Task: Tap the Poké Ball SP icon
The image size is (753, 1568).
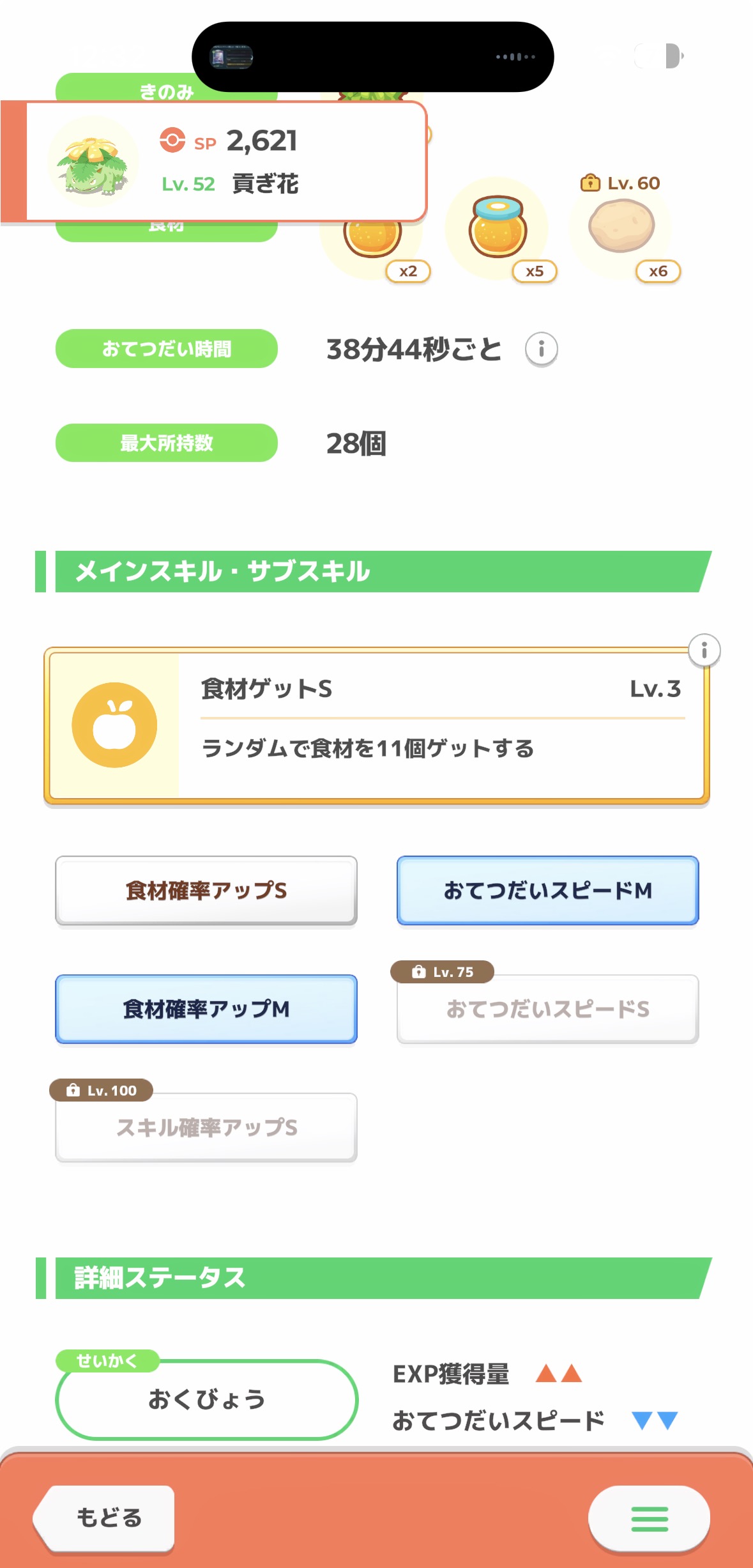Action: coord(172,140)
